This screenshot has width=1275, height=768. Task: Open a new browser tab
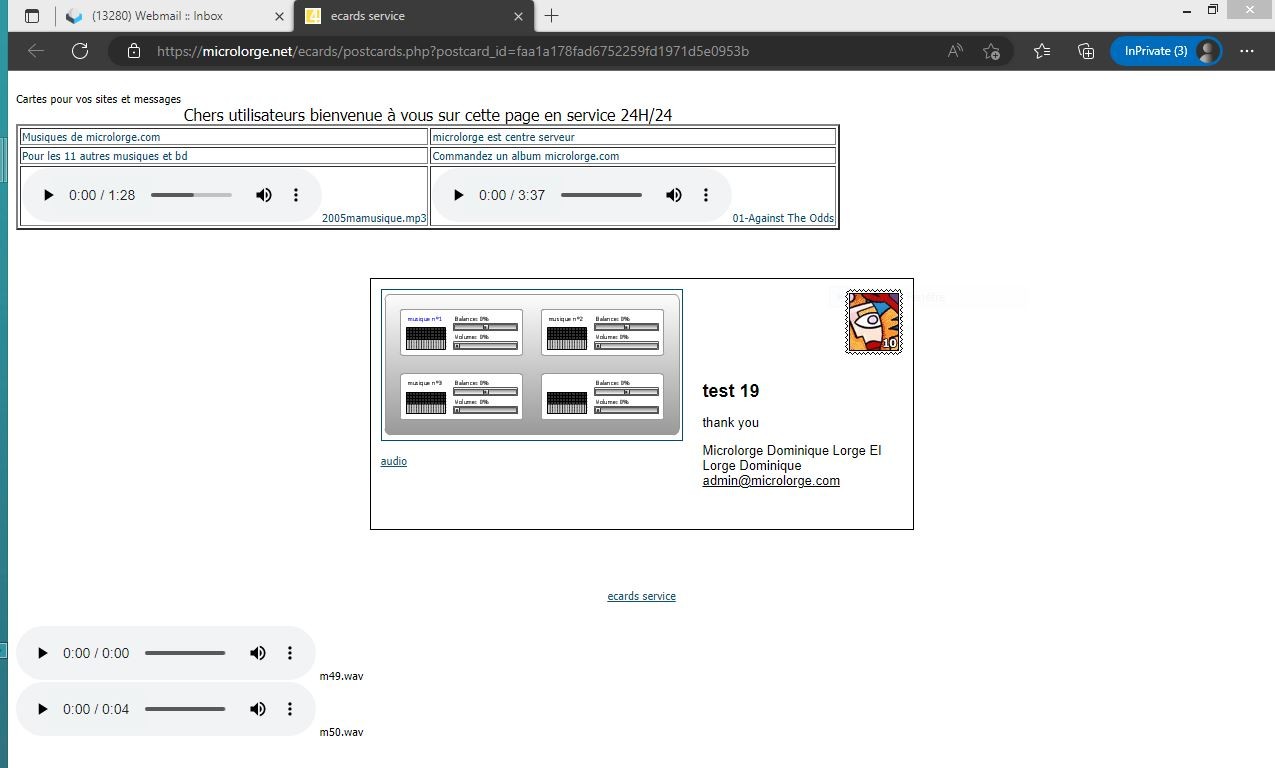coord(551,16)
